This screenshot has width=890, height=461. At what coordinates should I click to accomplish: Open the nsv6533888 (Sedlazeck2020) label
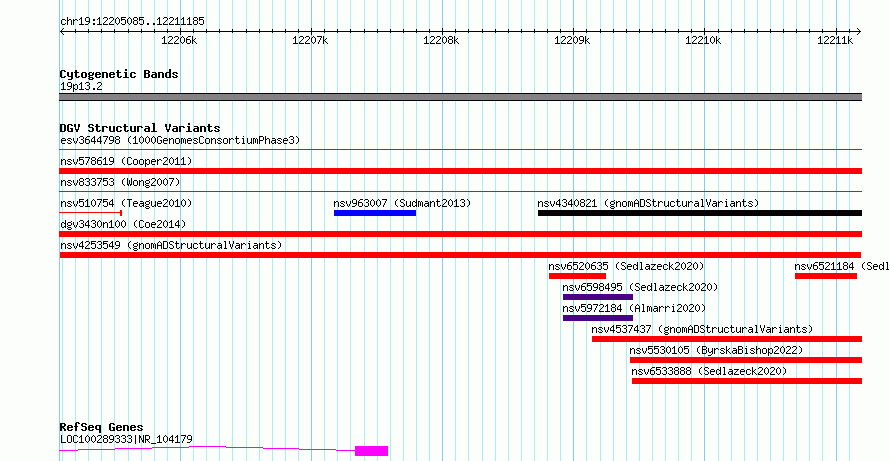[710, 371]
